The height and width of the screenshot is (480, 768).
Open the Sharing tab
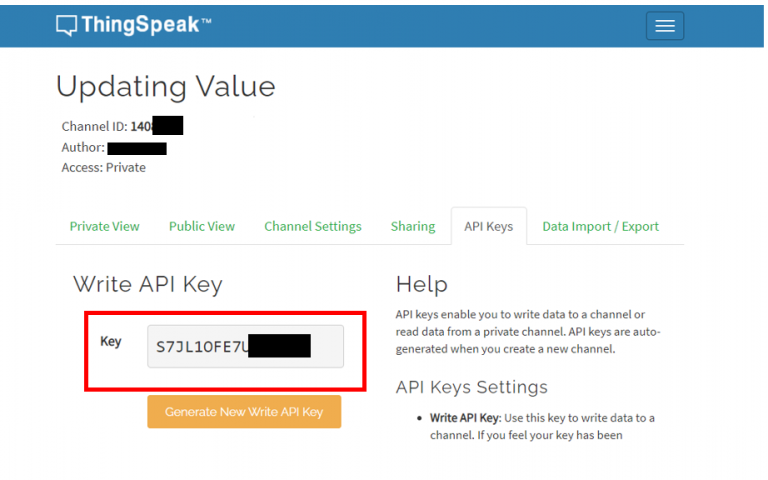pyautogui.click(x=413, y=226)
